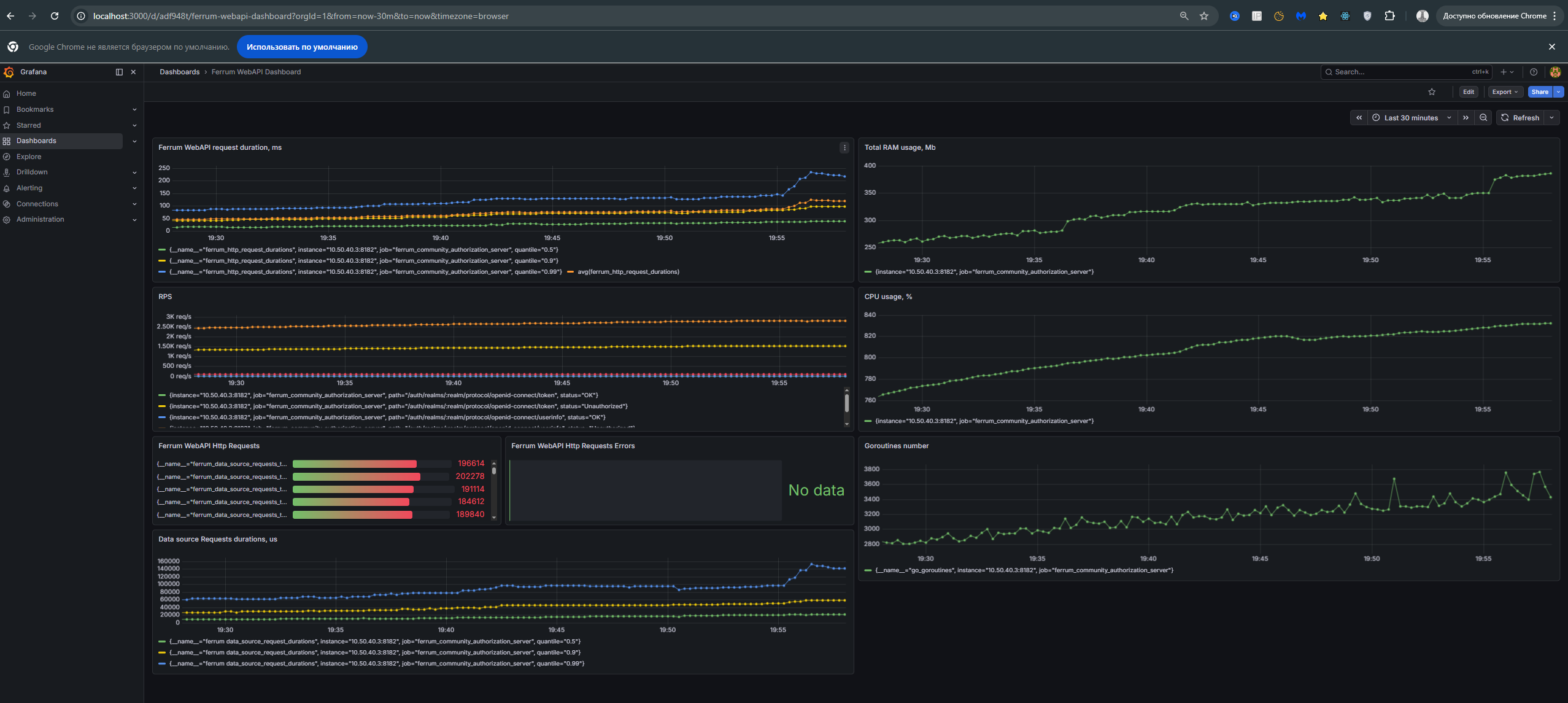
Task: Click the Grafana logo
Action: 9,72
